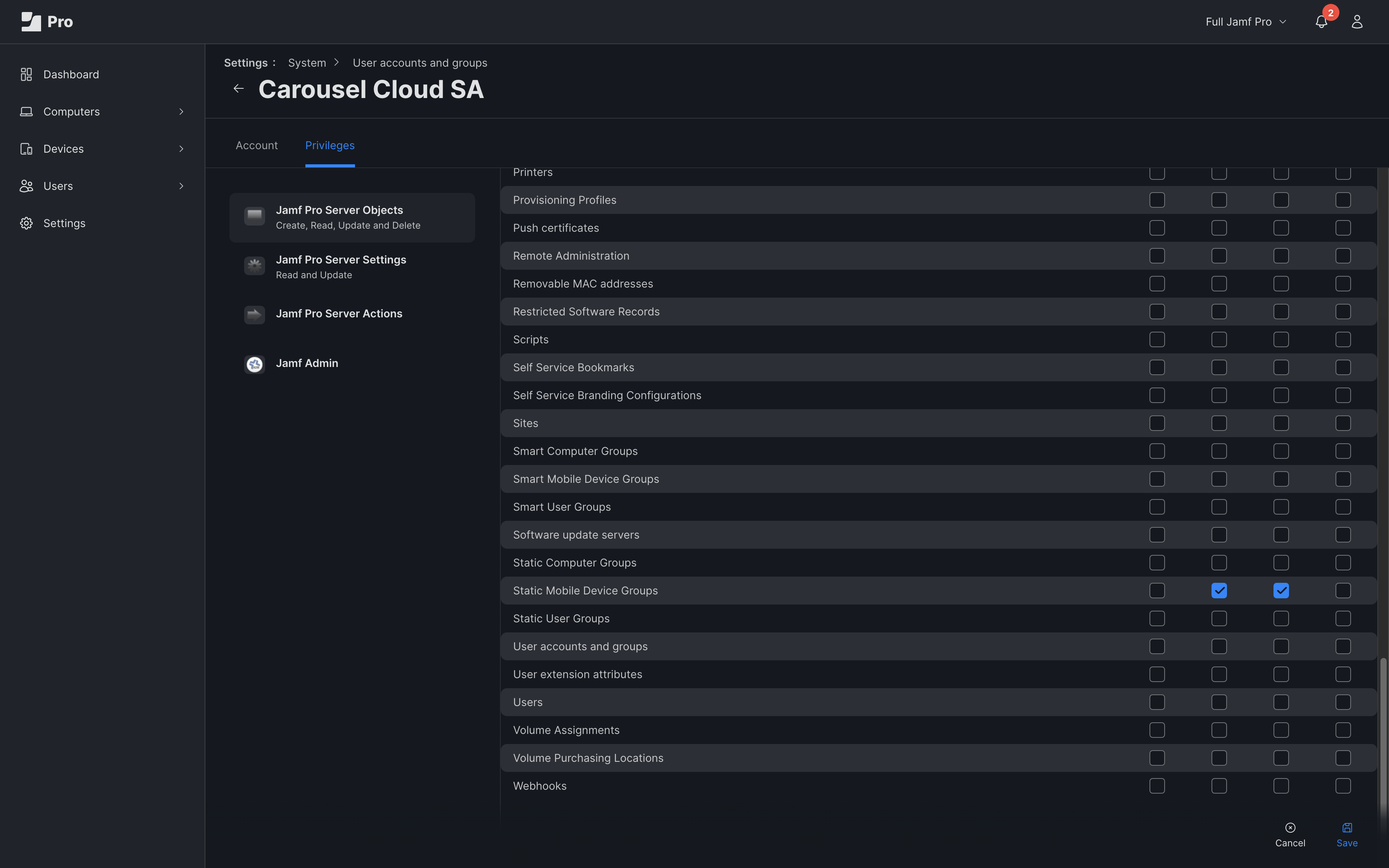1389x868 pixels.
Task: Click the 'Software update servers' label
Action: 576,535
